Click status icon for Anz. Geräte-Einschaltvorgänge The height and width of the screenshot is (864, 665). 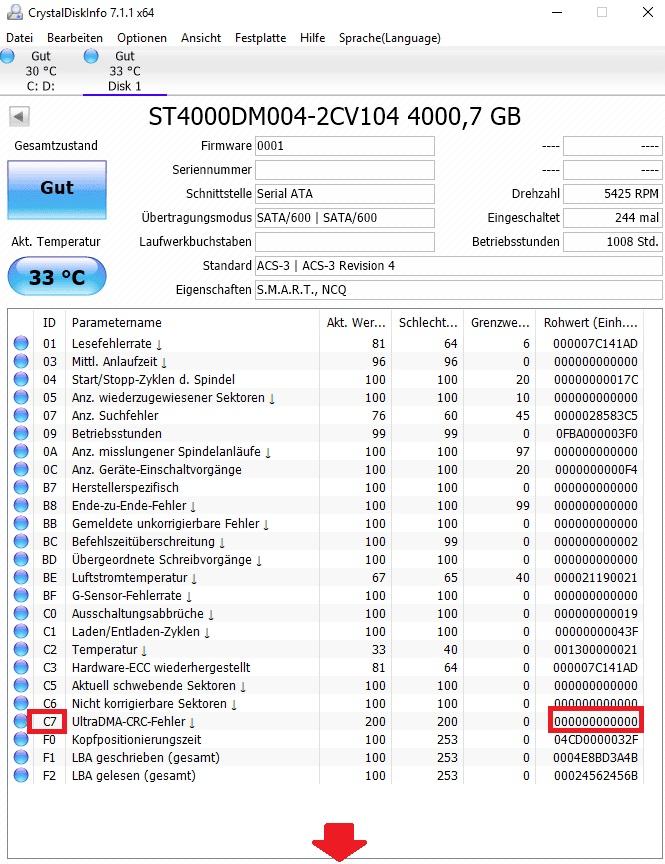[21, 469]
